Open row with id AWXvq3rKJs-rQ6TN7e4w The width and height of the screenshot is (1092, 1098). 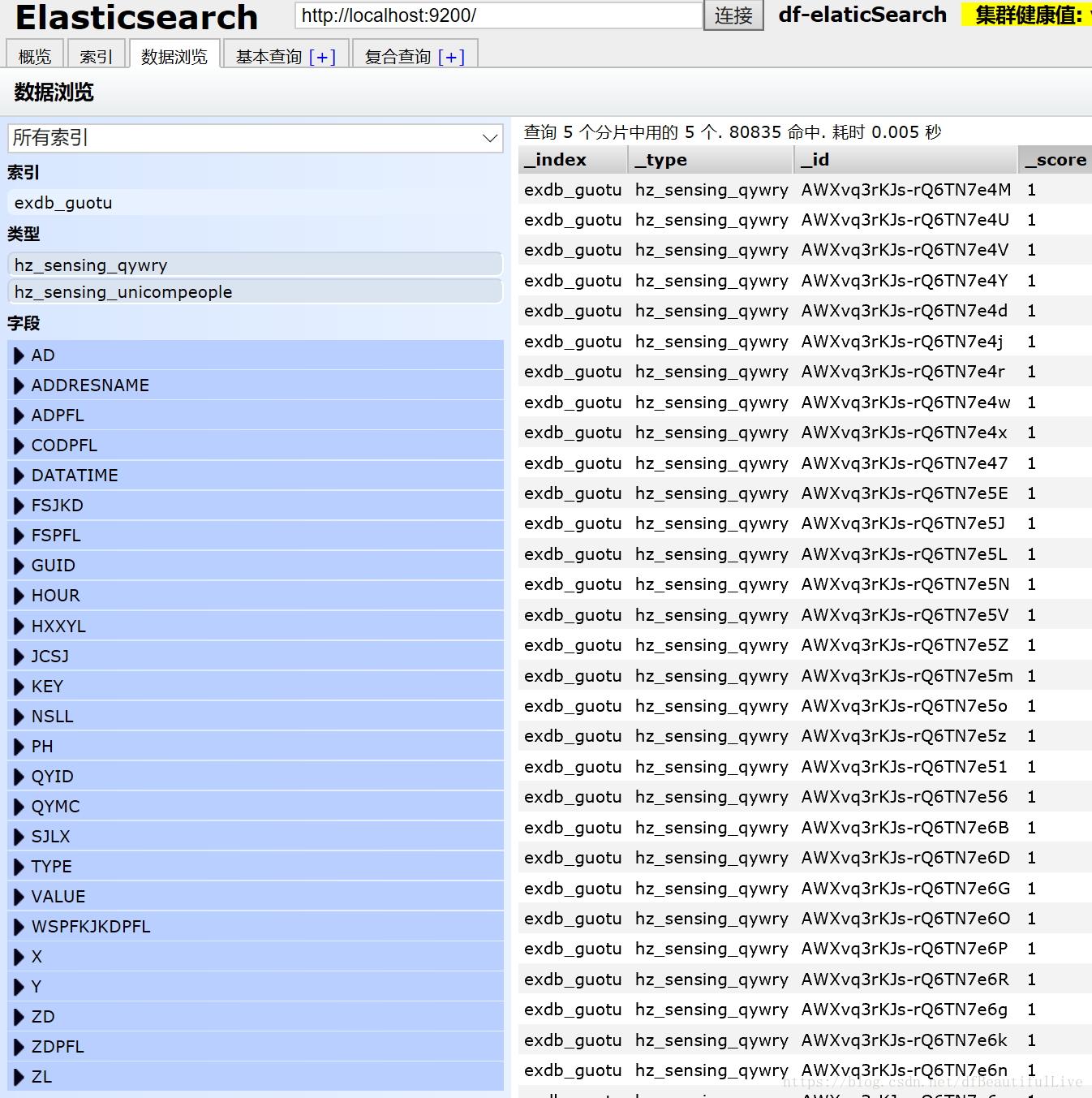[x=805, y=402]
